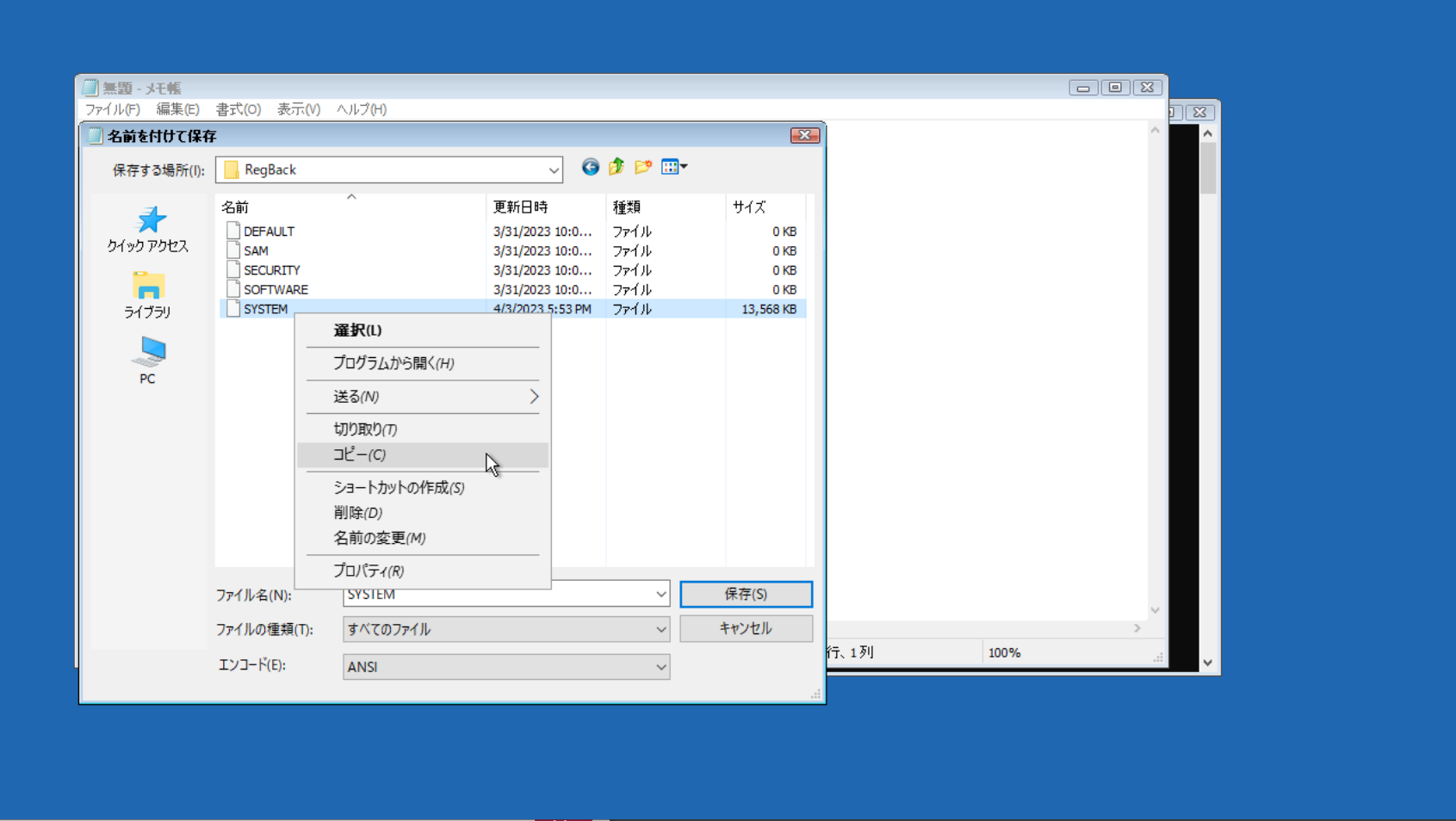Choose 選択(L) in the context menu
Screen dimensions: 1456x821
[423, 330]
